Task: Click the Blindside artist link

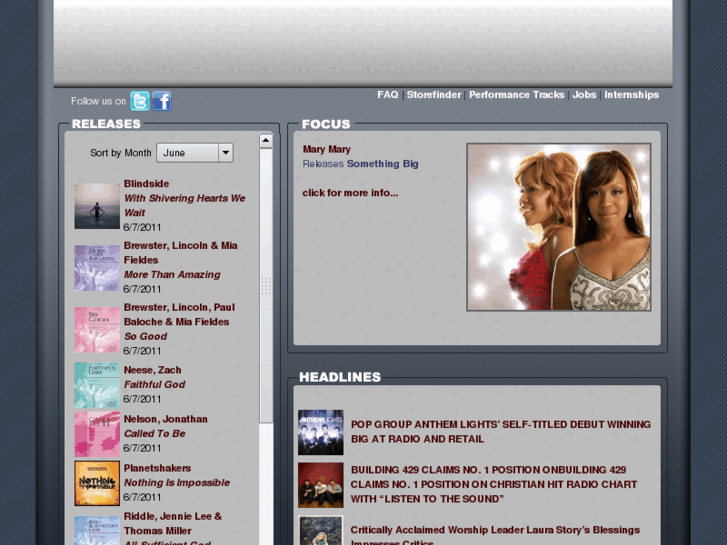Action: coord(146,184)
